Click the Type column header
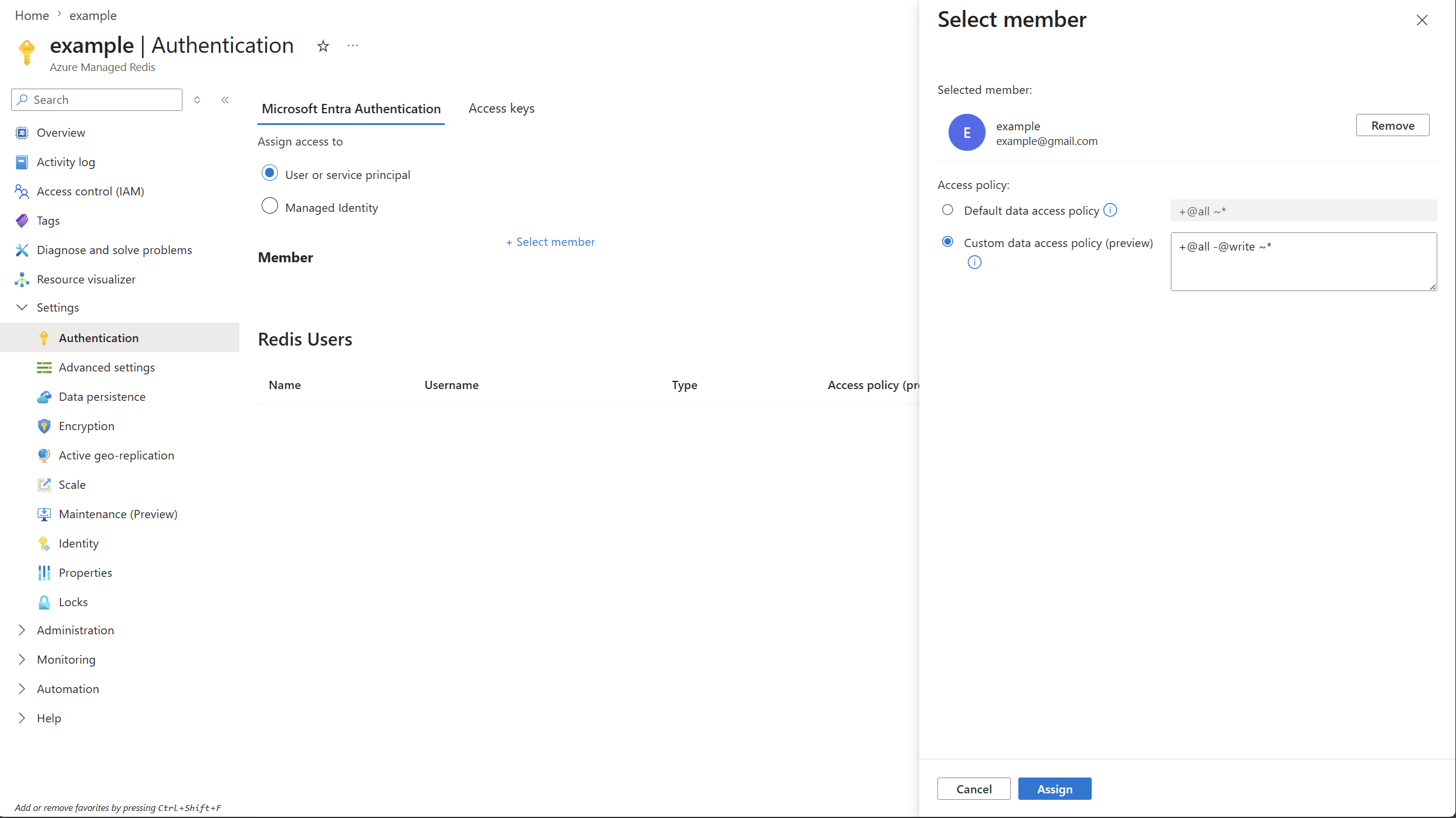This screenshot has width=1456, height=818. (x=685, y=386)
